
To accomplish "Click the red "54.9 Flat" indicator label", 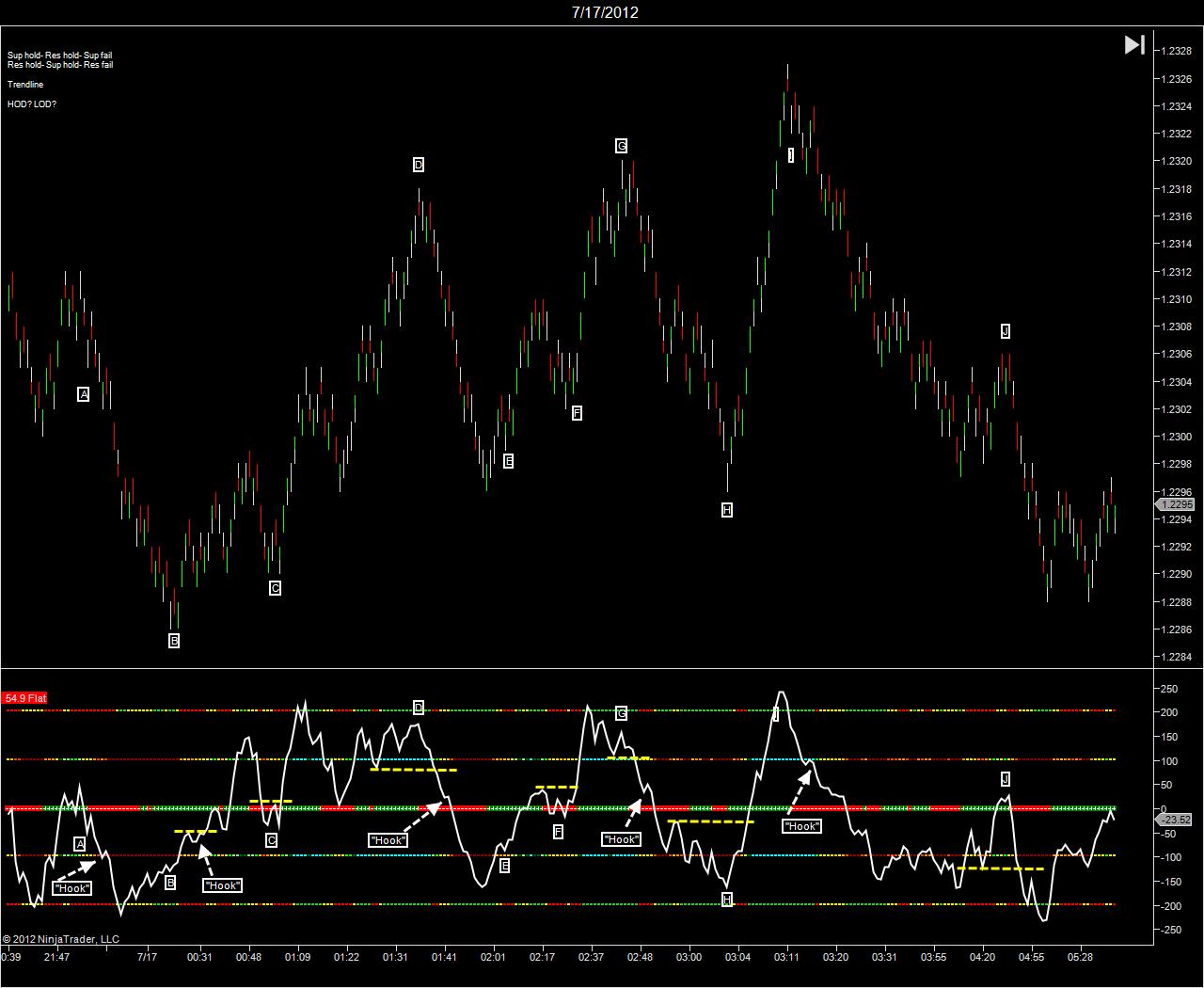I will click(x=25, y=698).
